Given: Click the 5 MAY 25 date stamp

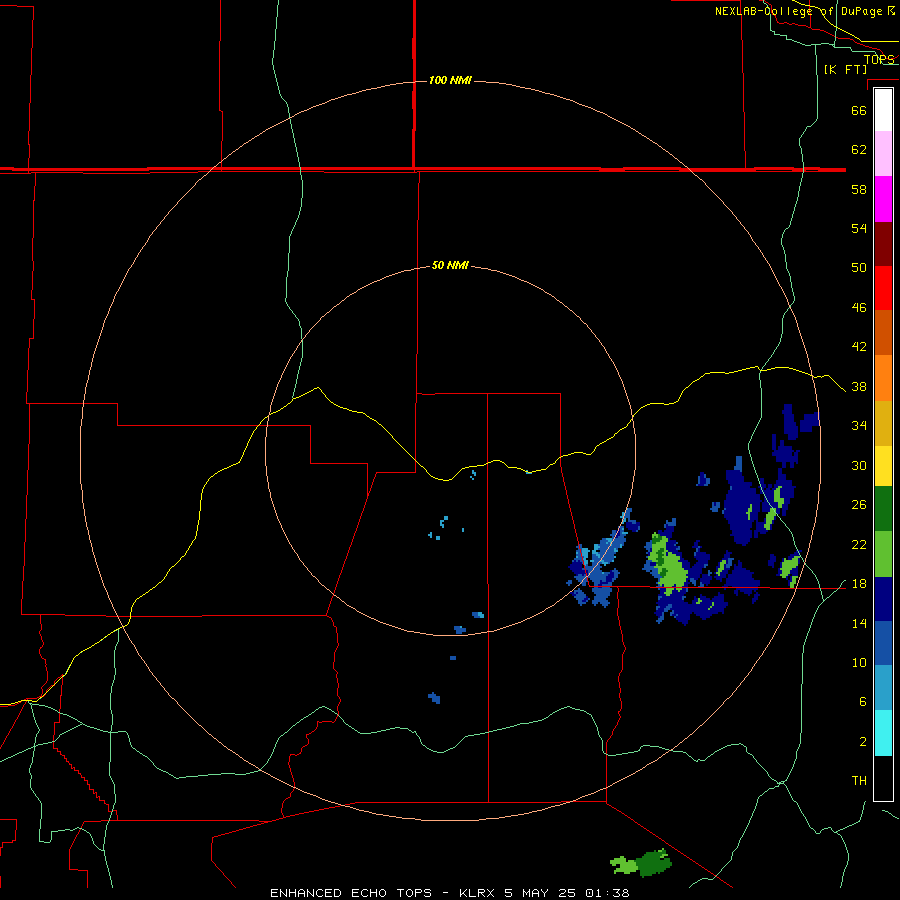Looking at the screenshot, I should 540,893.
